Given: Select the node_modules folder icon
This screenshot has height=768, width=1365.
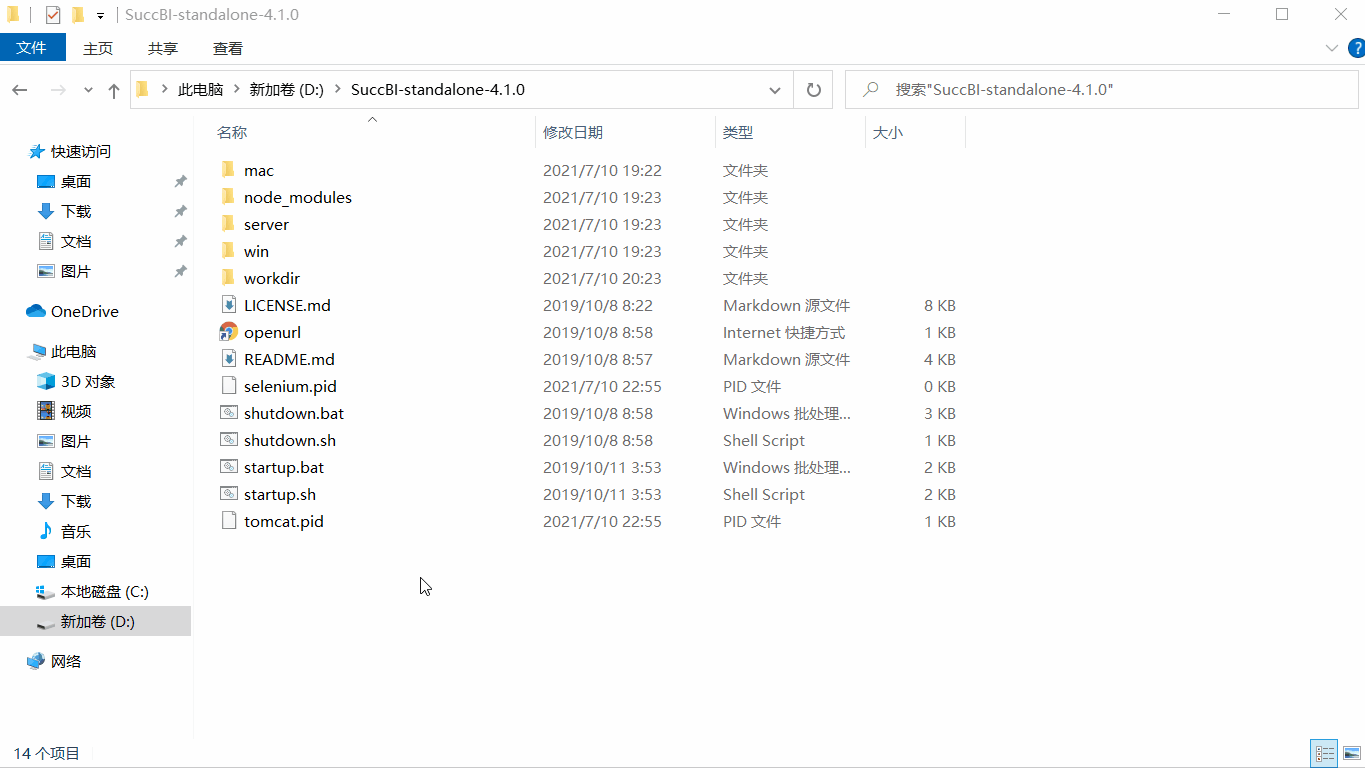Looking at the screenshot, I should tap(228, 197).
